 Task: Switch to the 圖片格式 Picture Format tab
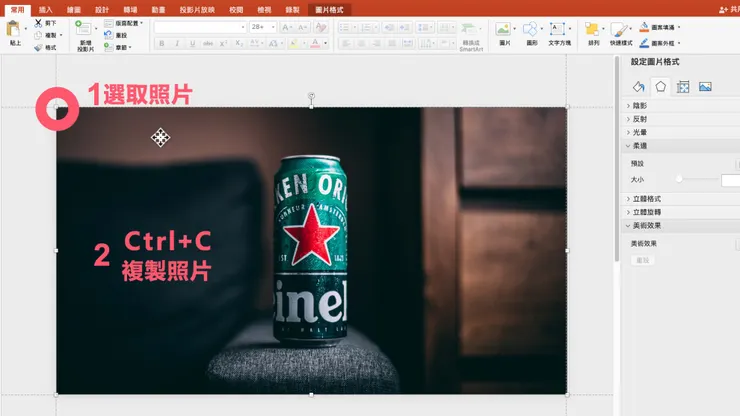pyautogui.click(x=329, y=9)
